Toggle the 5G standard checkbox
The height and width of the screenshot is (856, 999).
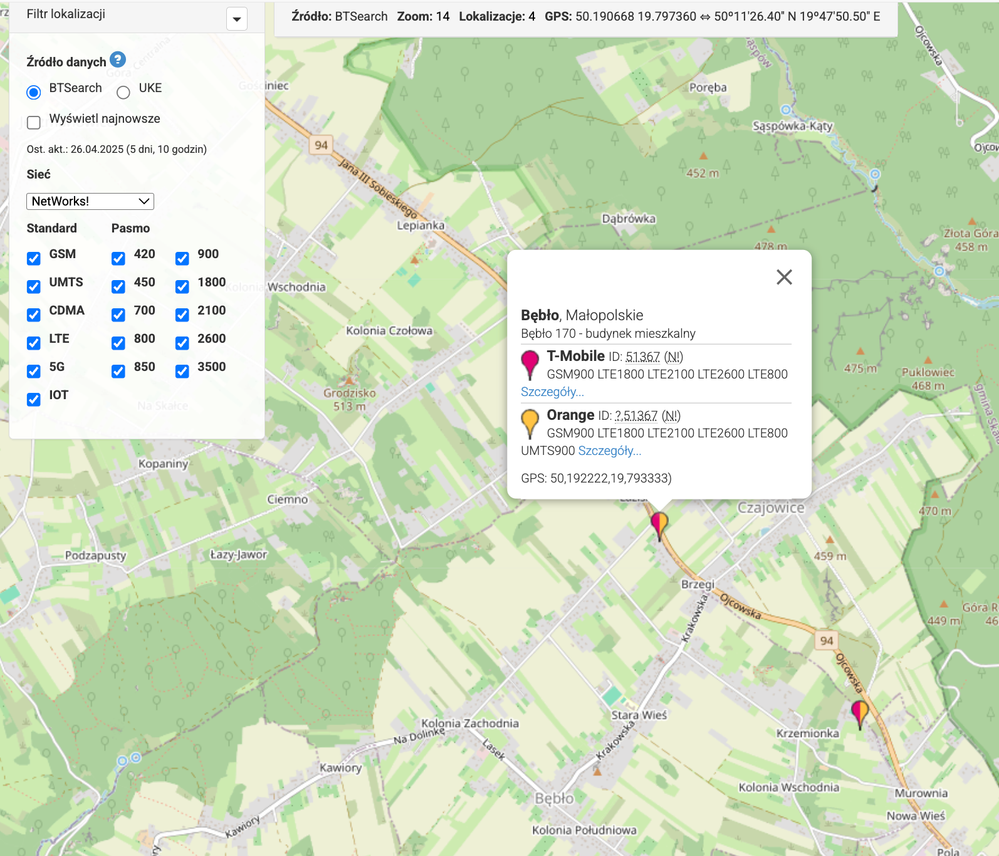tap(34, 371)
